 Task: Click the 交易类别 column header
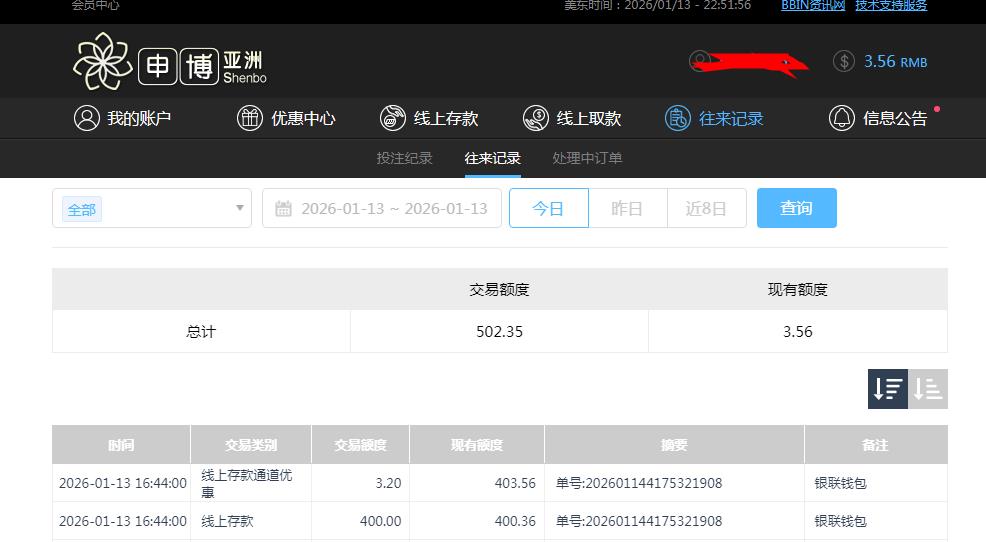251,445
